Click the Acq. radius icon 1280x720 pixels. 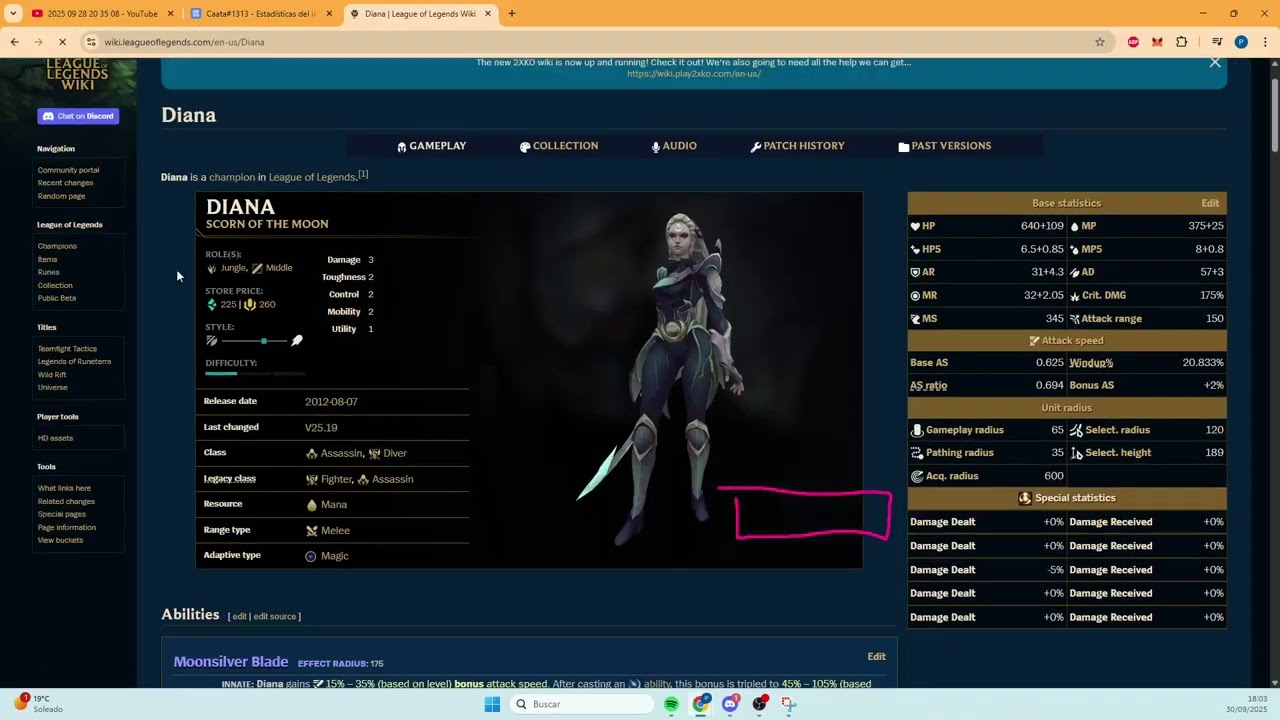point(917,476)
